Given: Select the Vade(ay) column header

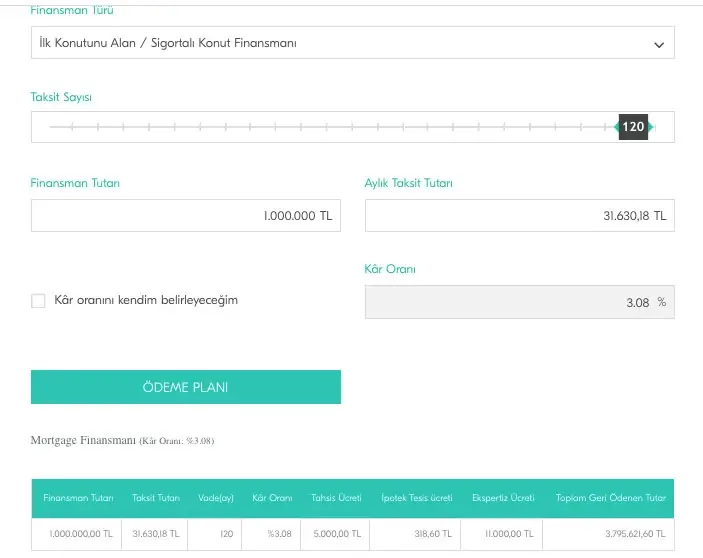Looking at the screenshot, I should coord(214,498).
